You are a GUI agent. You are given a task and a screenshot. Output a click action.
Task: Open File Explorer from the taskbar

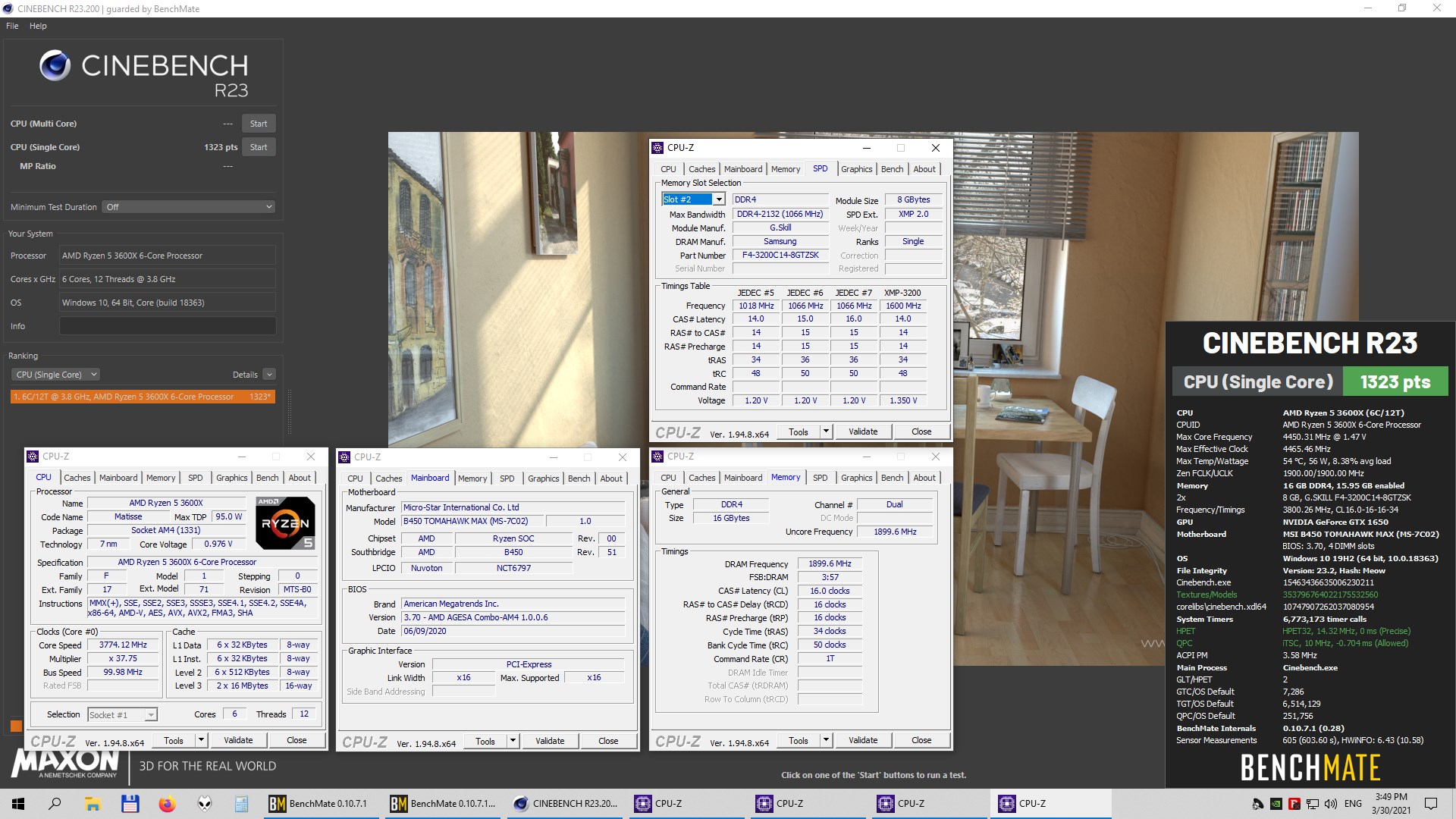point(93,804)
